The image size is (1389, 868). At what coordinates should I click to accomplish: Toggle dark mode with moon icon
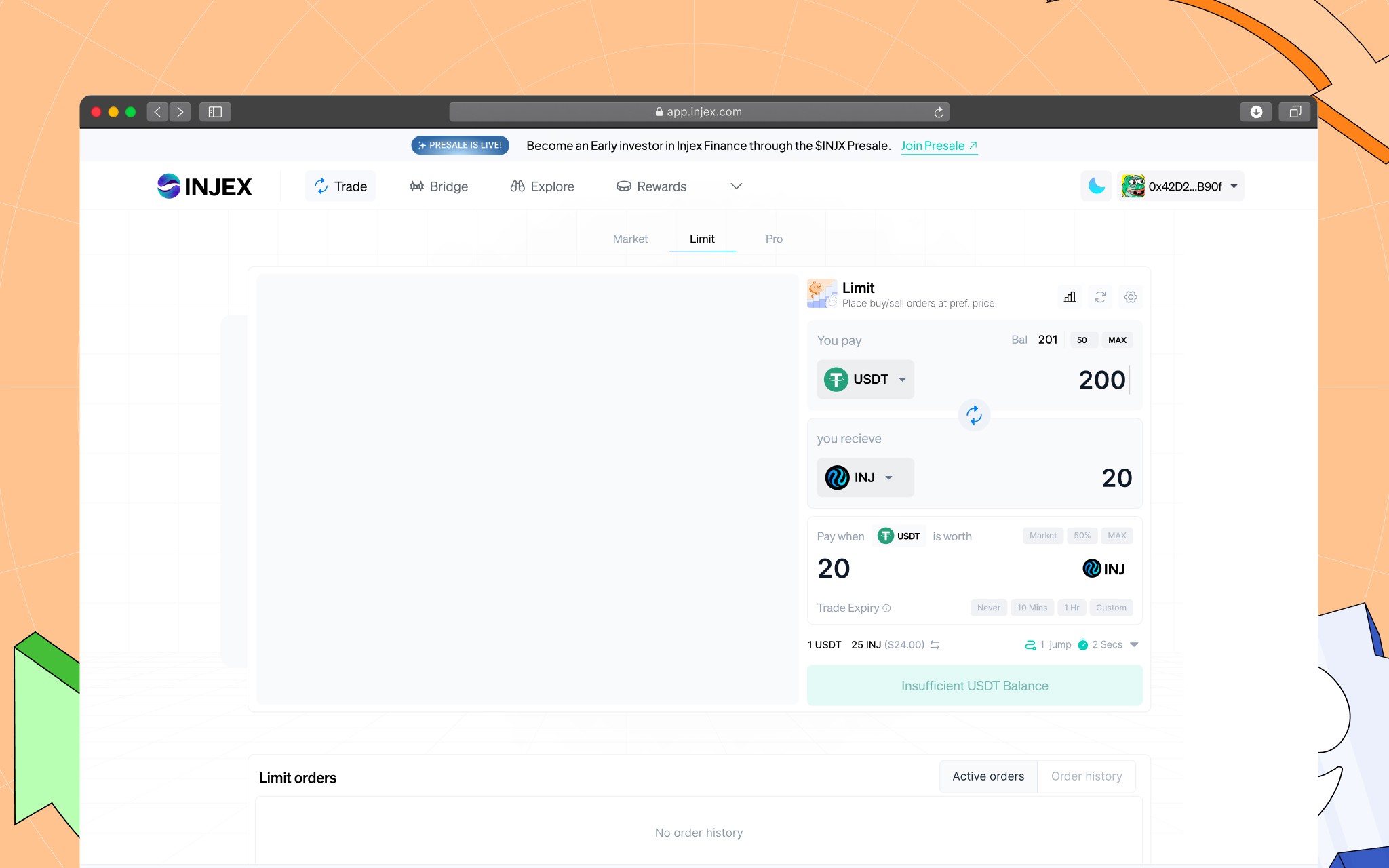[x=1096, y=186]
